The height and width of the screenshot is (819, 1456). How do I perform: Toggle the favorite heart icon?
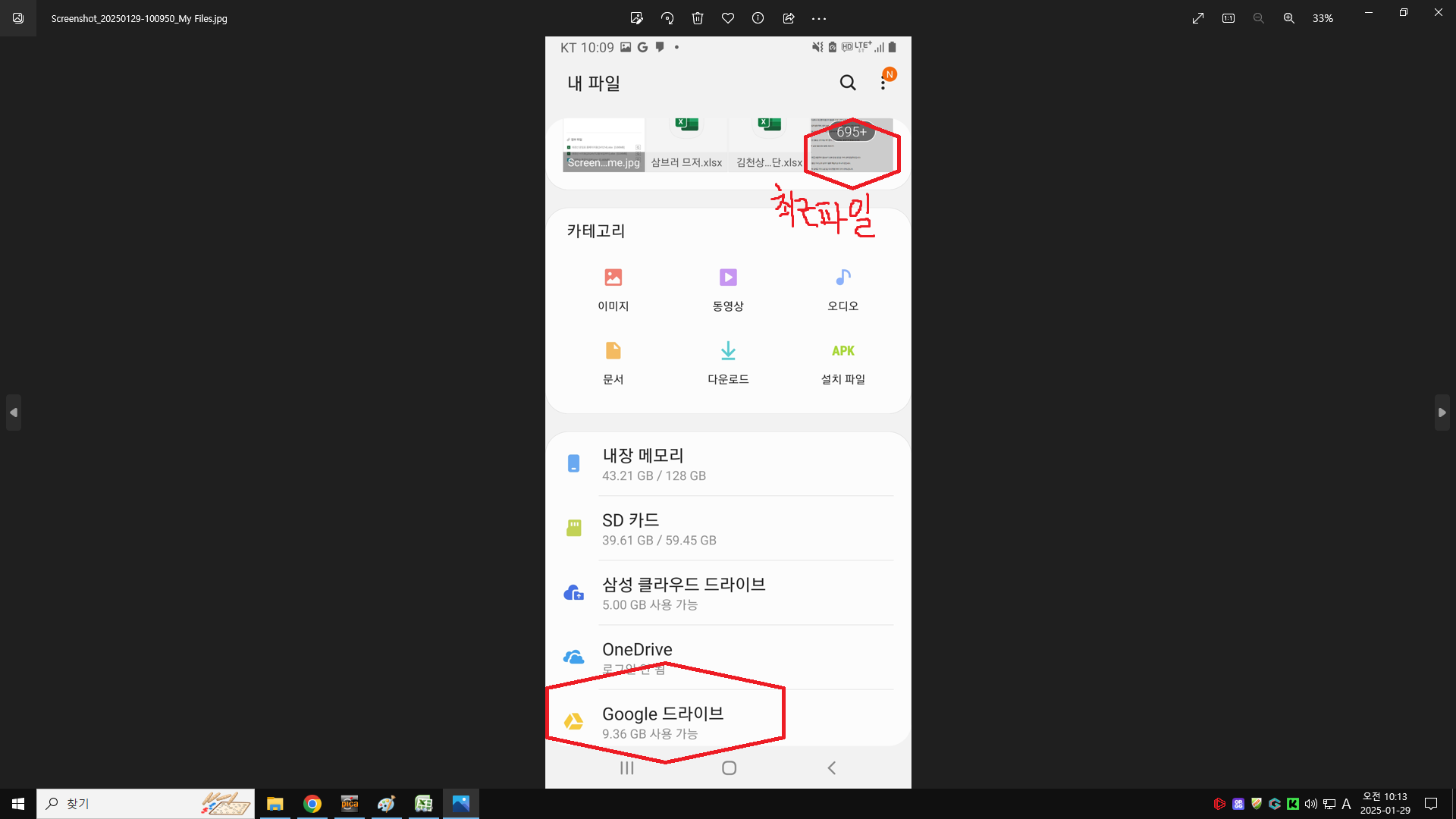coord(728,18)
